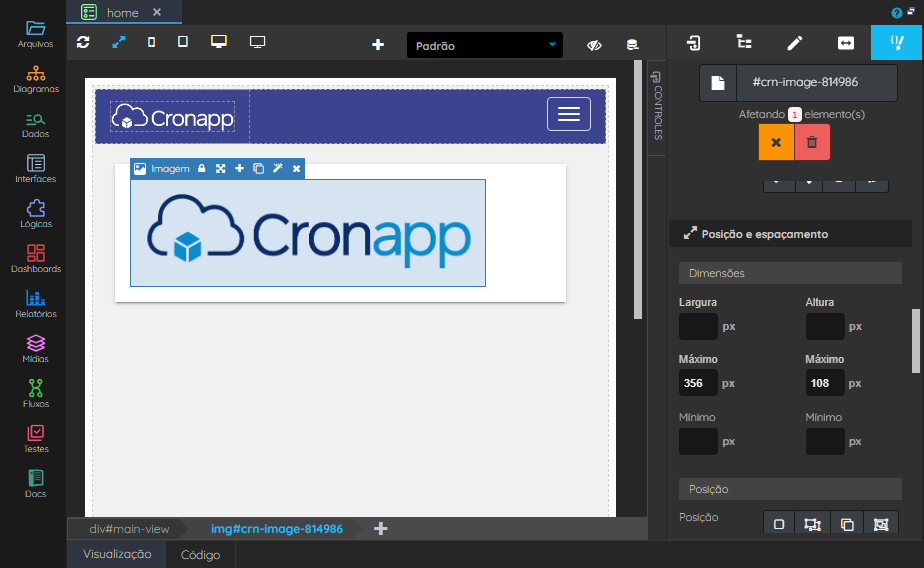Click the orange clear selection button
The image size is (924, 568).
[x=776, y=142]
